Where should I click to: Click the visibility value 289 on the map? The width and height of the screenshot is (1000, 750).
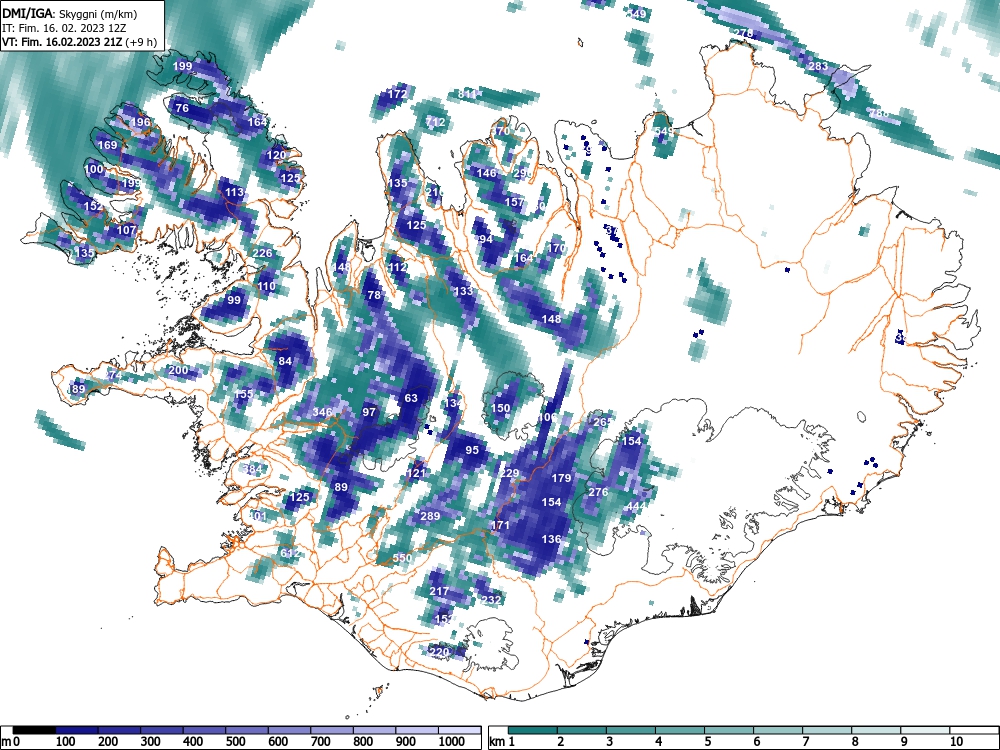[430, 515]
